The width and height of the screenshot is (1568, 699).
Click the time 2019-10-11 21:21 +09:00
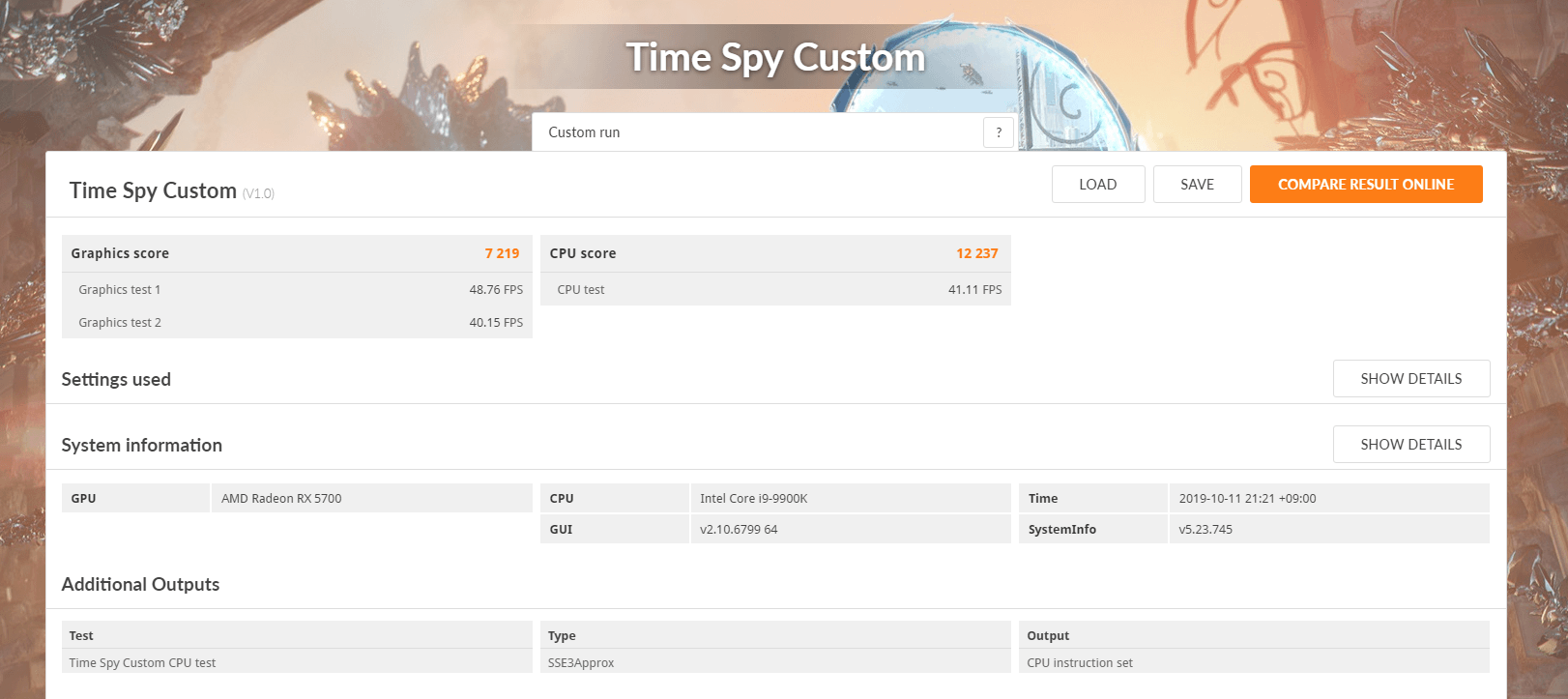[1329, 498]
